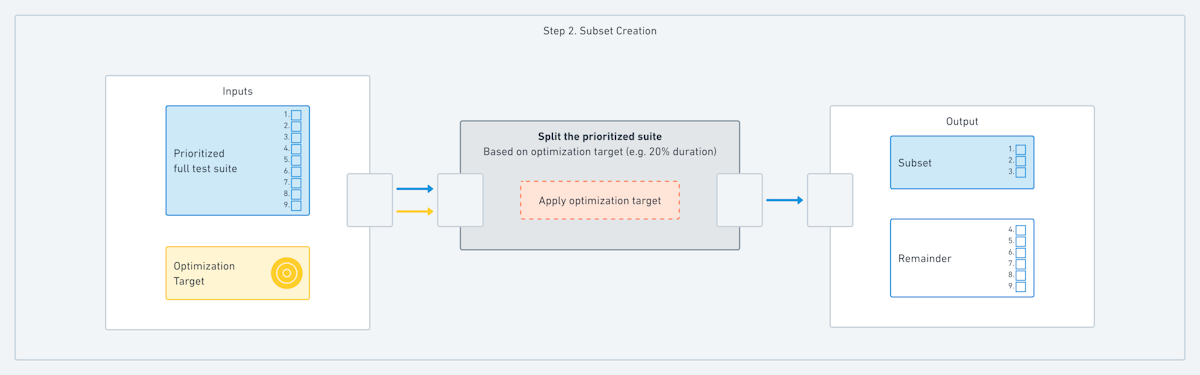This screenshot has height=375, width=1200.
Task: Select the connector square on Output's left edge
Action: 830,200
